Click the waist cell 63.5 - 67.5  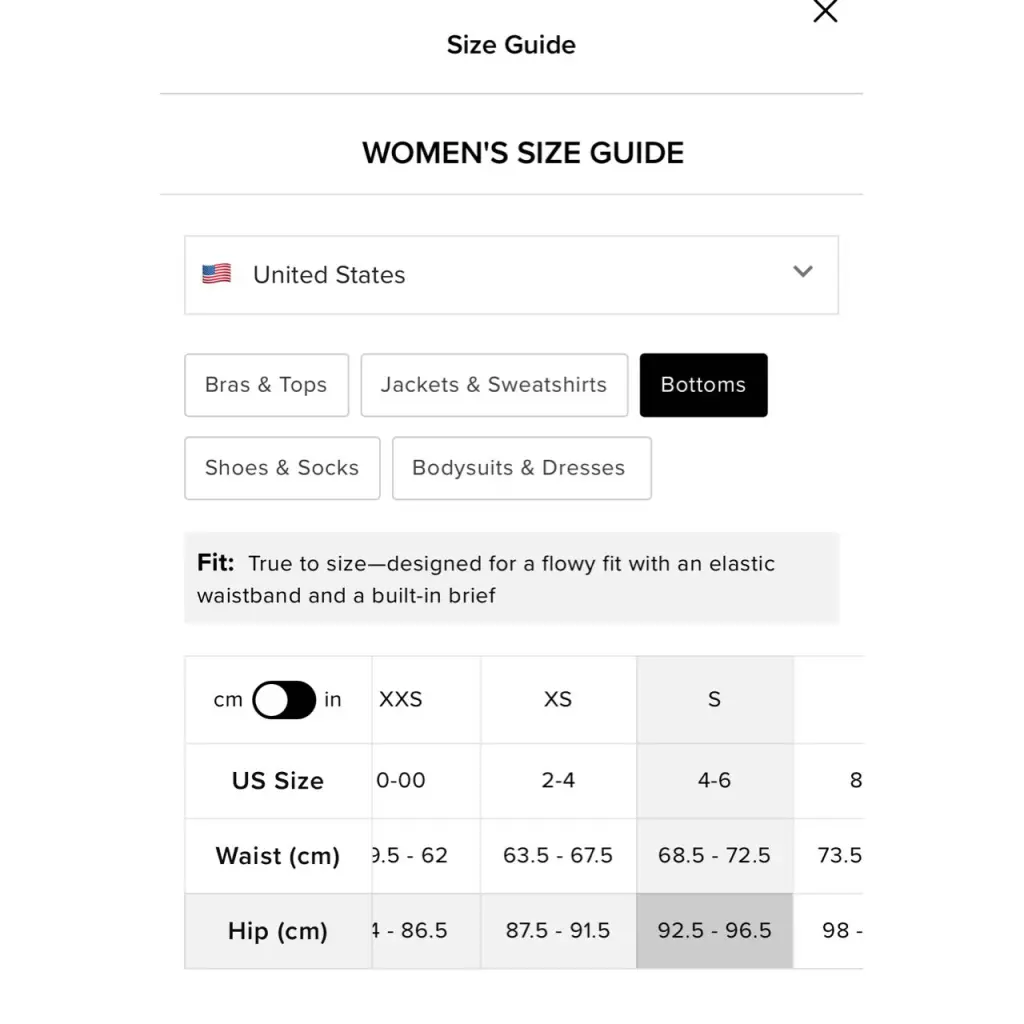(x=558, y=856)
